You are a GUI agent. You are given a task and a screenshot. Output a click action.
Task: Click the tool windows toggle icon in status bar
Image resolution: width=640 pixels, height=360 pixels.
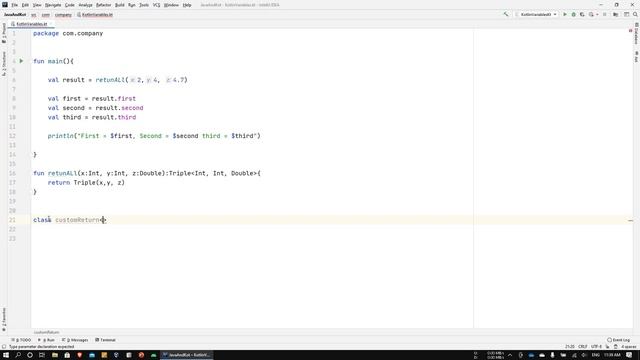4,347
